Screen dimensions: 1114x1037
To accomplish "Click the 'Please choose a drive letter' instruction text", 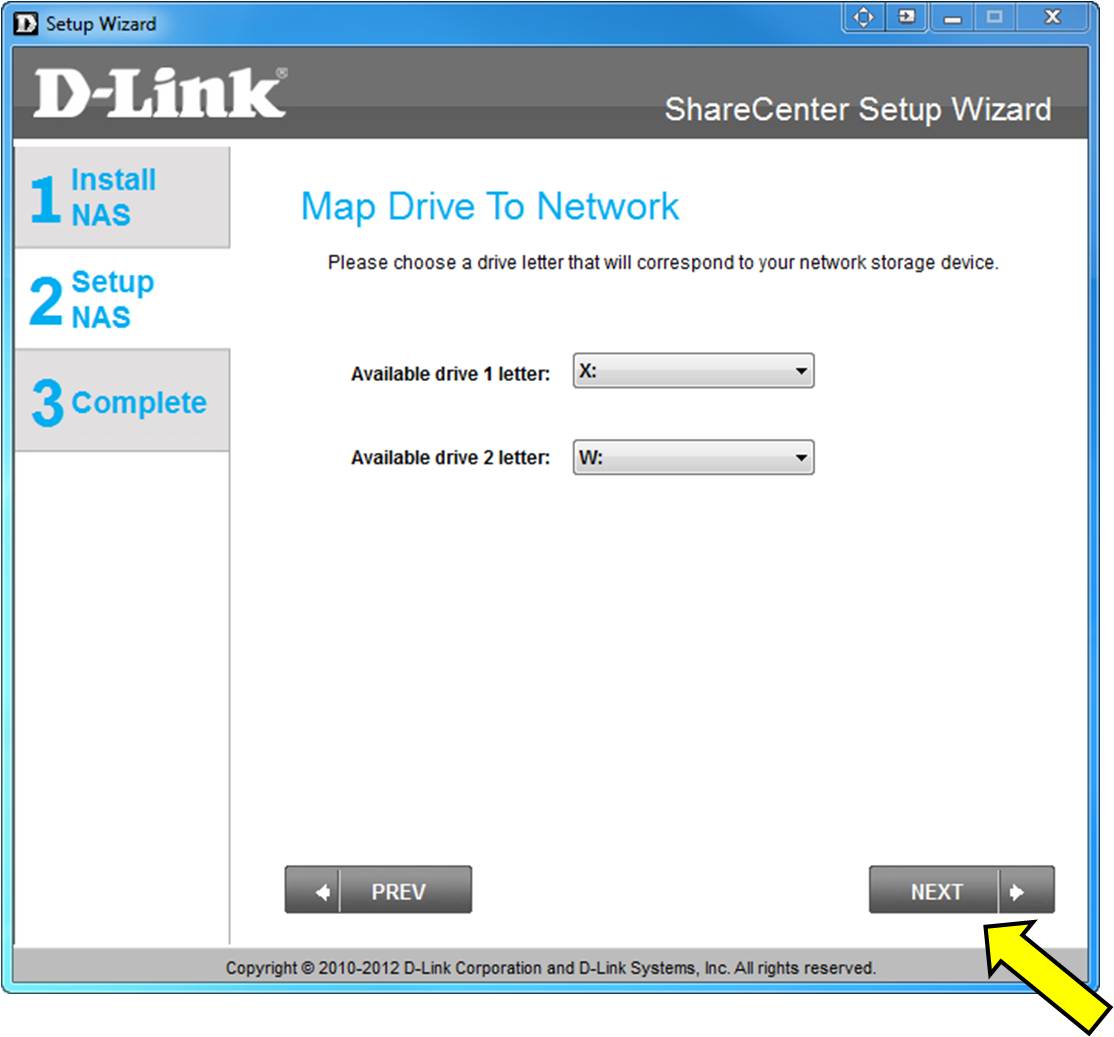I will coord(663,263).
